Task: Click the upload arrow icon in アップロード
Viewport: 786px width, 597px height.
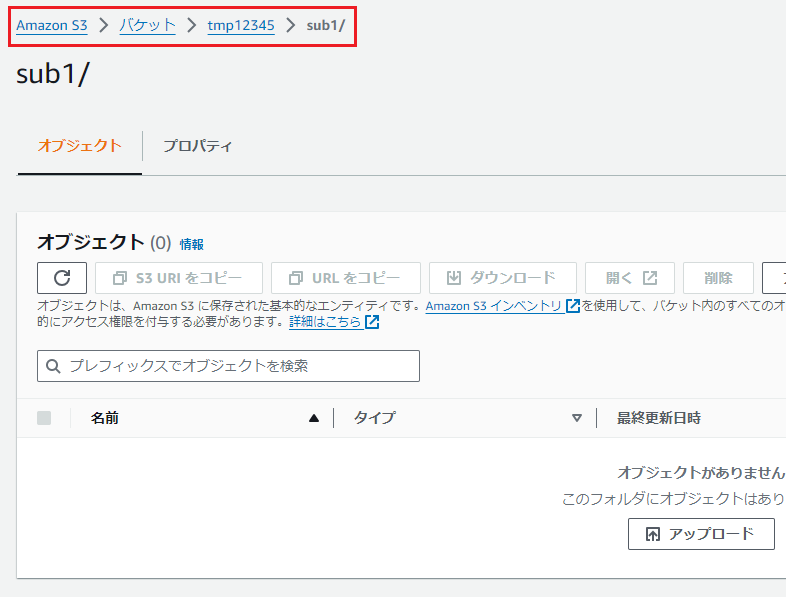Action: pos(653,534)
